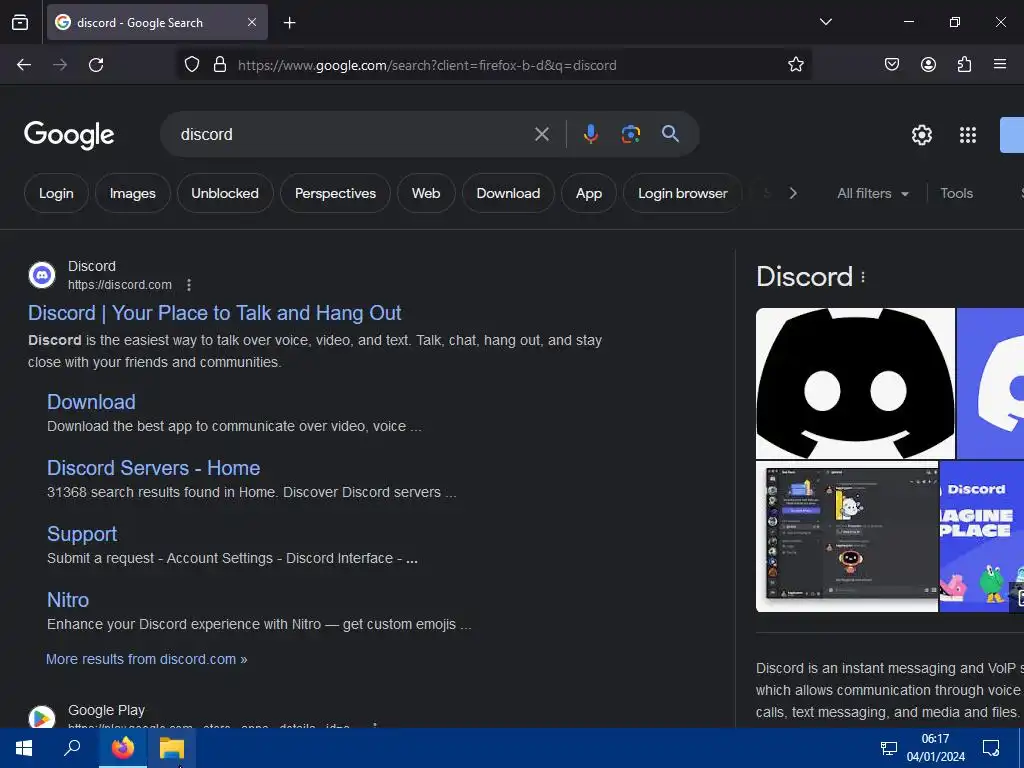
Task: Select the Login filter chip
Action: click(56, 193)
